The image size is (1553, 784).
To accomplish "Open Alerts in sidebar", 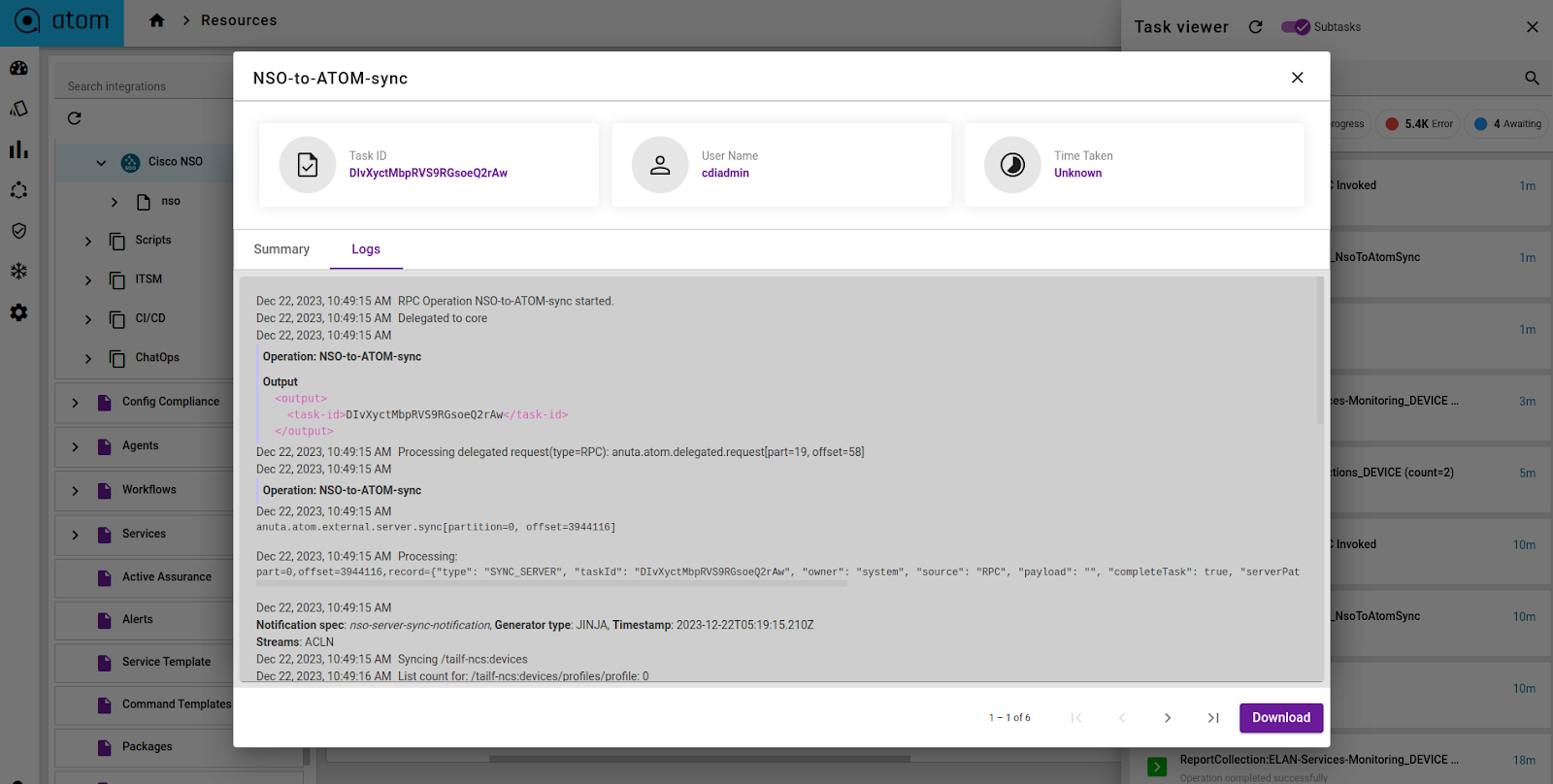I will (138, 620).
